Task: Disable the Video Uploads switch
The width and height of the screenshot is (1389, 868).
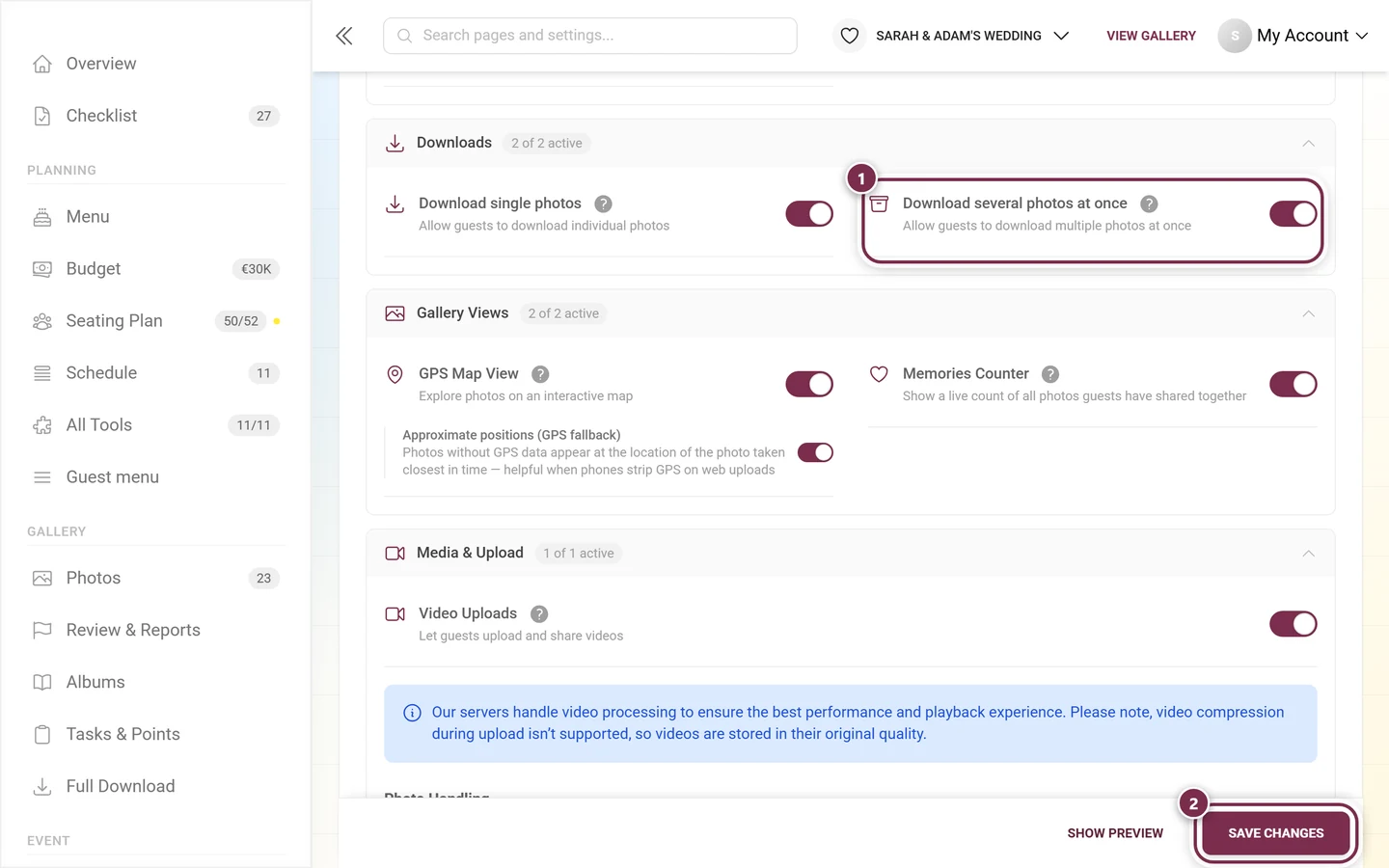Action: click(x=1294, y=624)
